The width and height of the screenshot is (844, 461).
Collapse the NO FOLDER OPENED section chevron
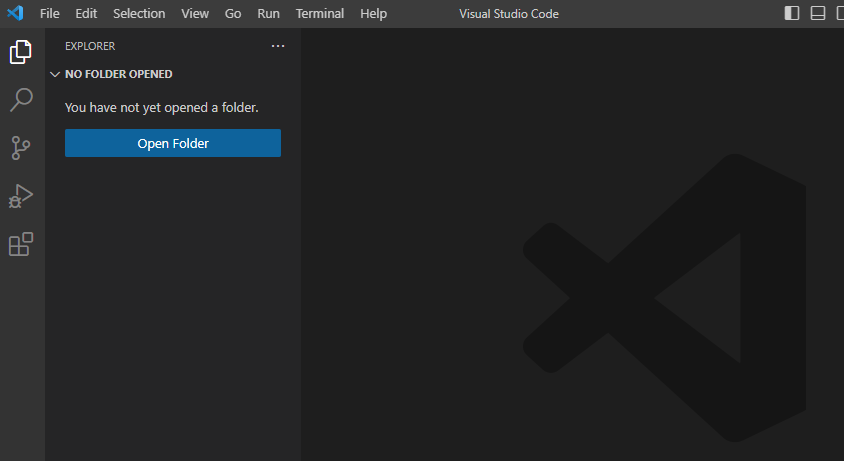(x=54, y=74)
